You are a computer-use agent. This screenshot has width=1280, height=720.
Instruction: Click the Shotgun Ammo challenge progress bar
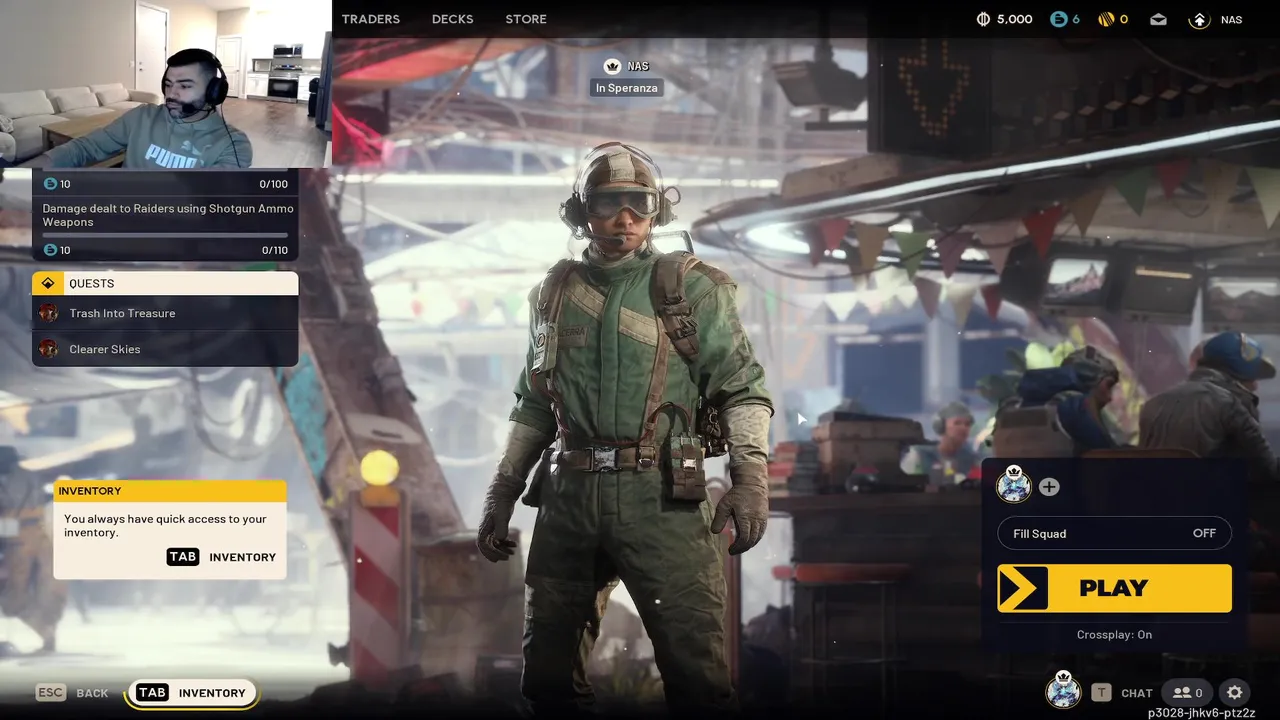(165, 235)
